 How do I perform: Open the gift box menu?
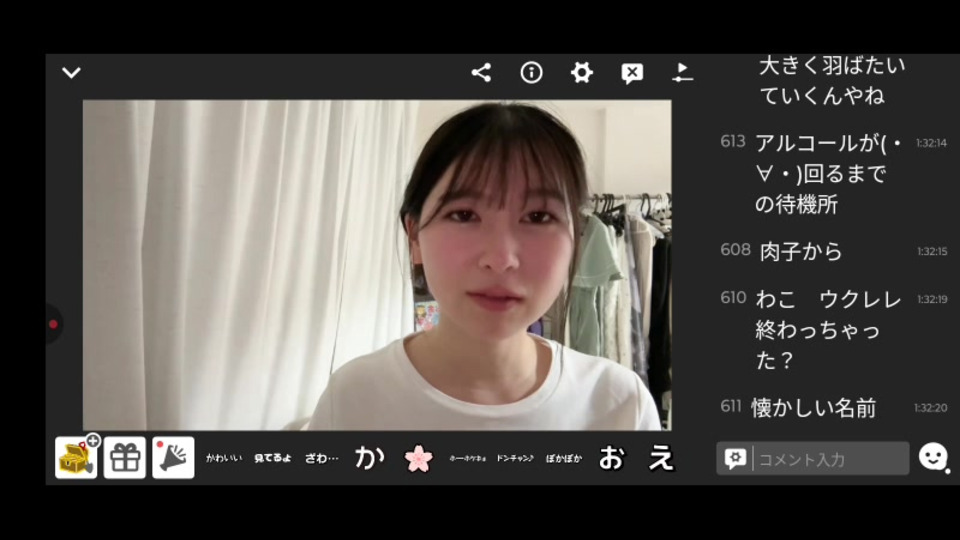click(x=125, y=457)
